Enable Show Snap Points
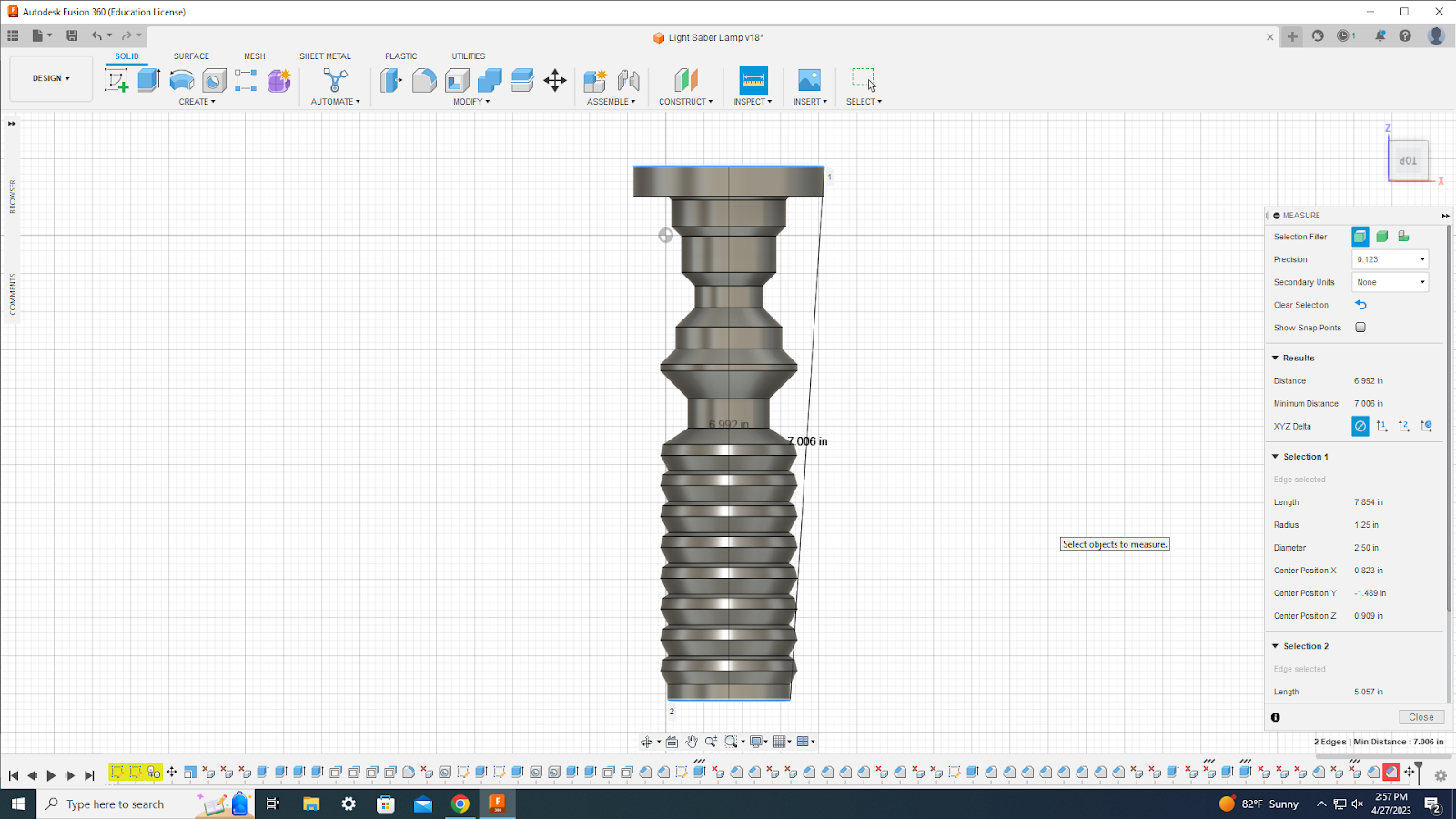 (x=1360, y=327)
